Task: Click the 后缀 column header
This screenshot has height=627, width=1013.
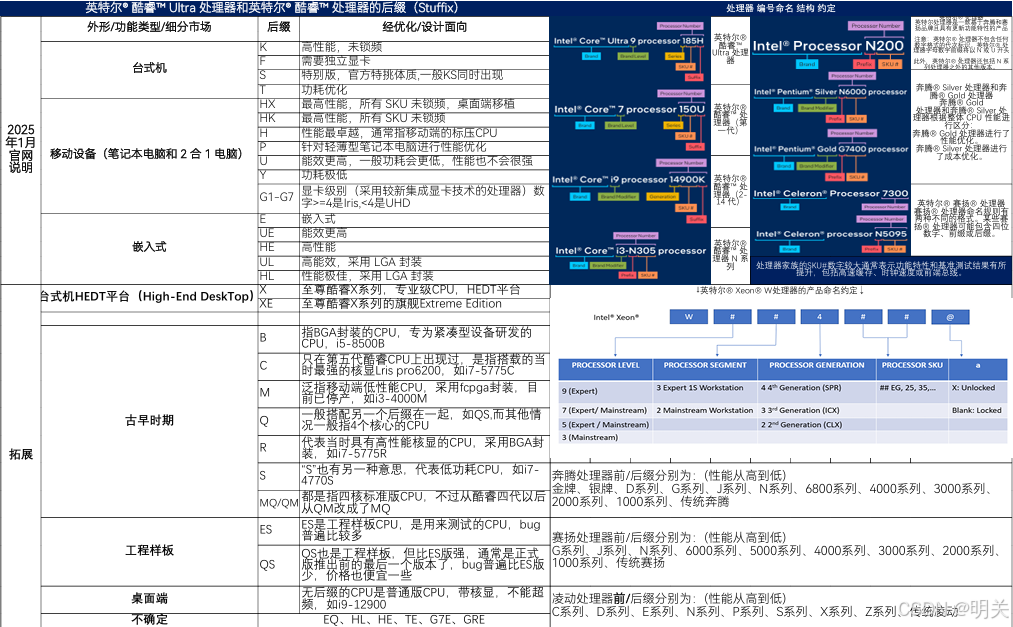Action: point(278,27)
